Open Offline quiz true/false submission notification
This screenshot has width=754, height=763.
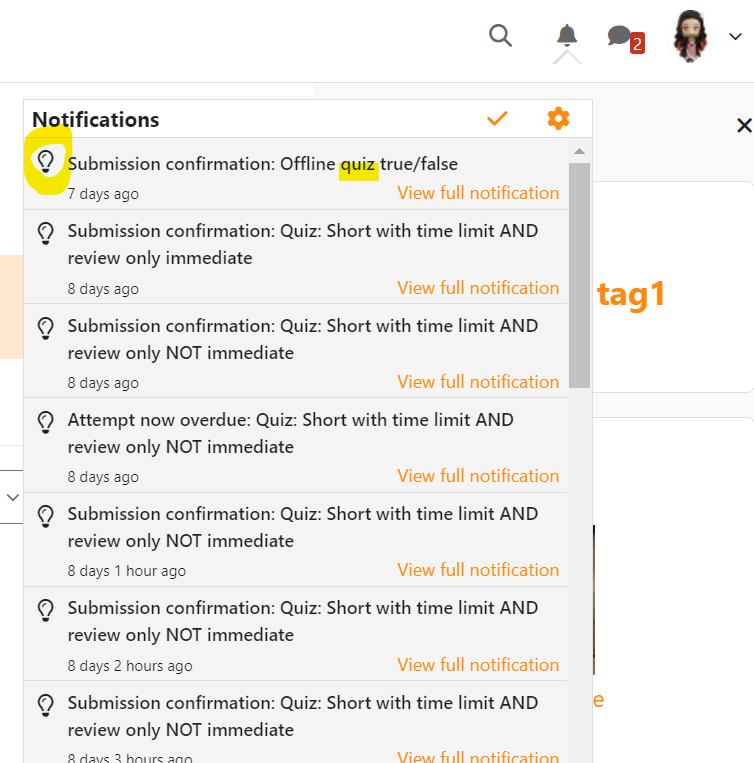(x=263, y=164)
